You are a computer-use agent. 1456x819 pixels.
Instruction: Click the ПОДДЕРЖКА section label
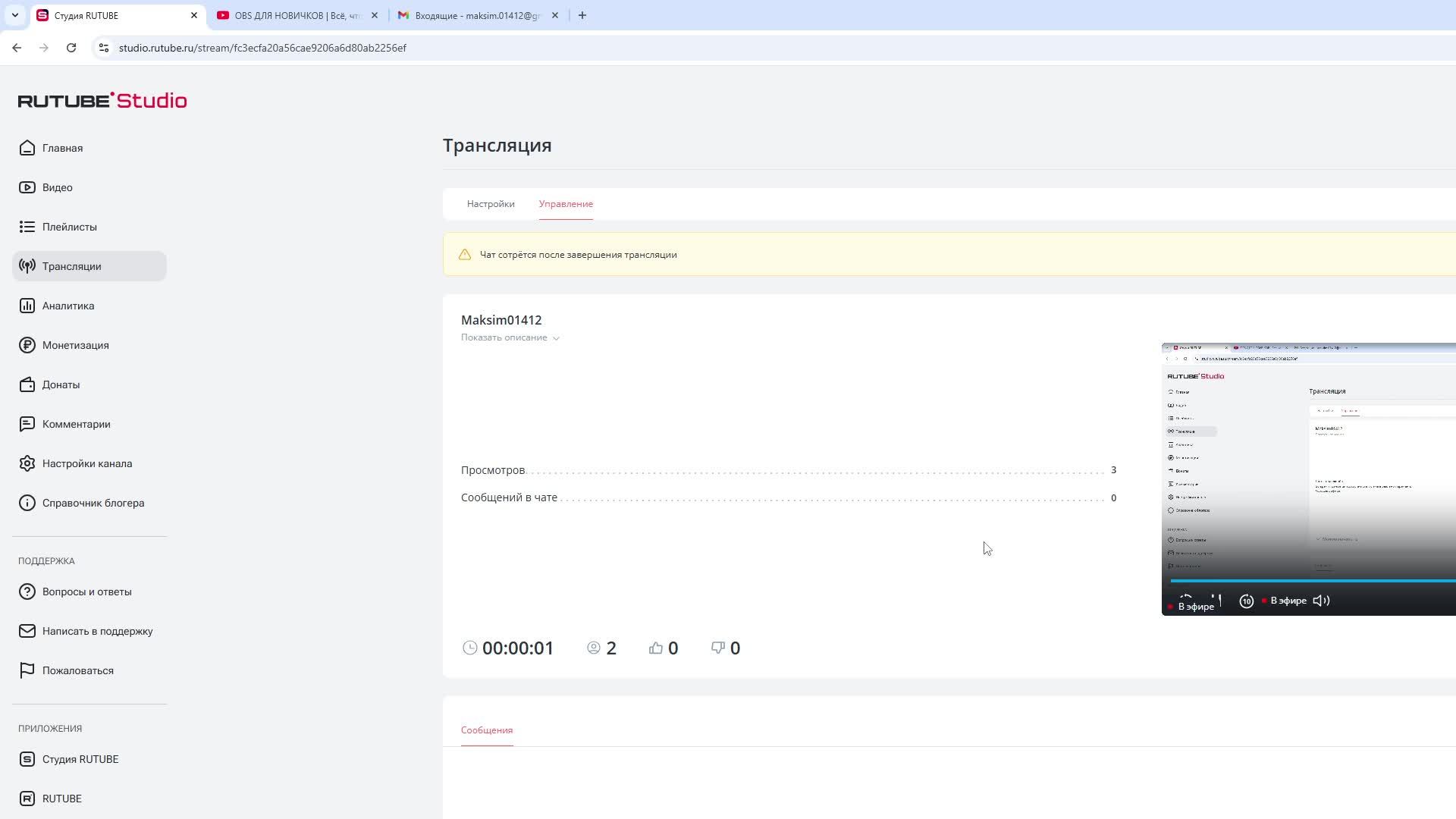(46, 561)
